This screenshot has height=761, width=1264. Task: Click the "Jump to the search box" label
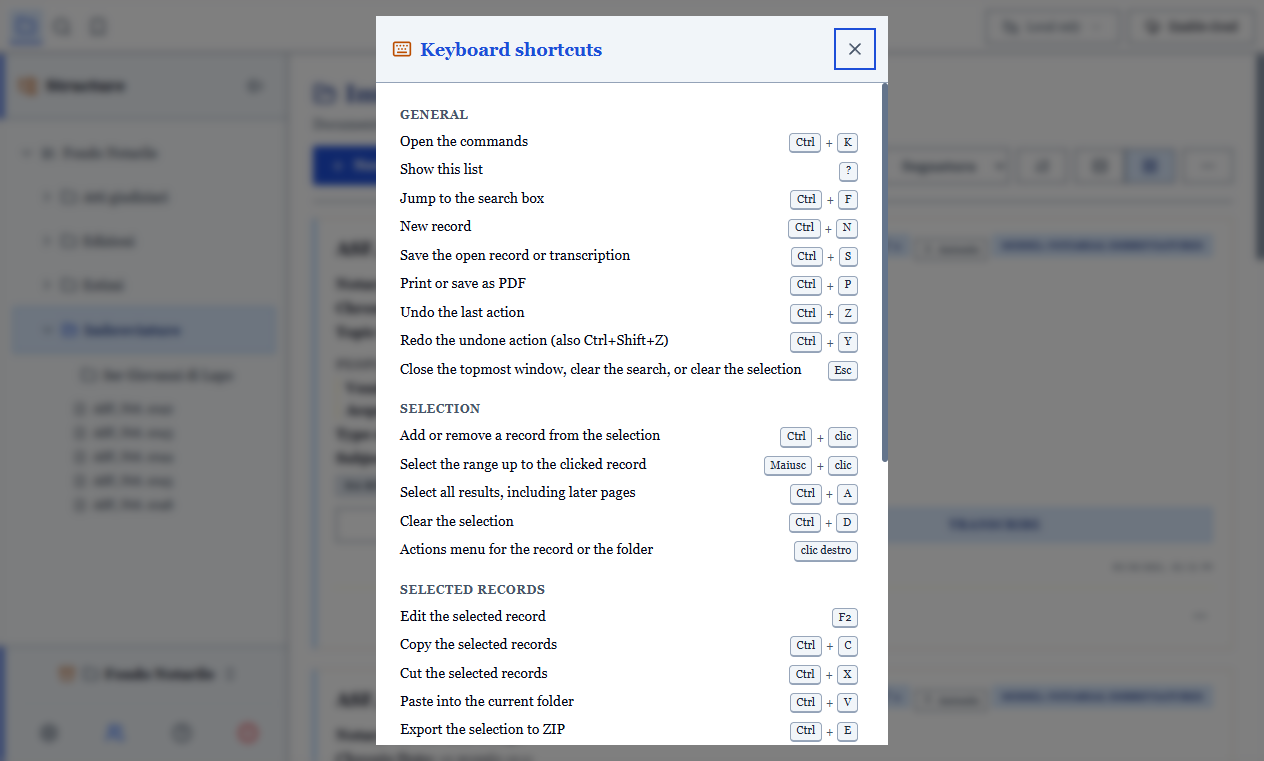point(472,198)
